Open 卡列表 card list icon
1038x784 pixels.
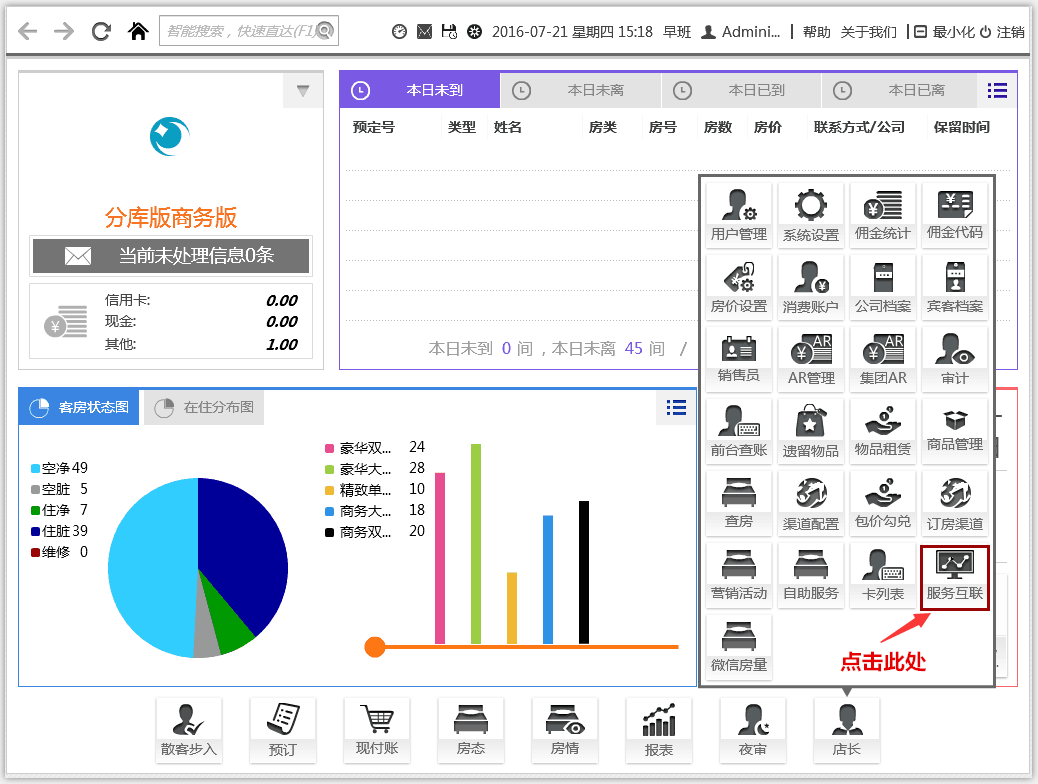(882, 575)
